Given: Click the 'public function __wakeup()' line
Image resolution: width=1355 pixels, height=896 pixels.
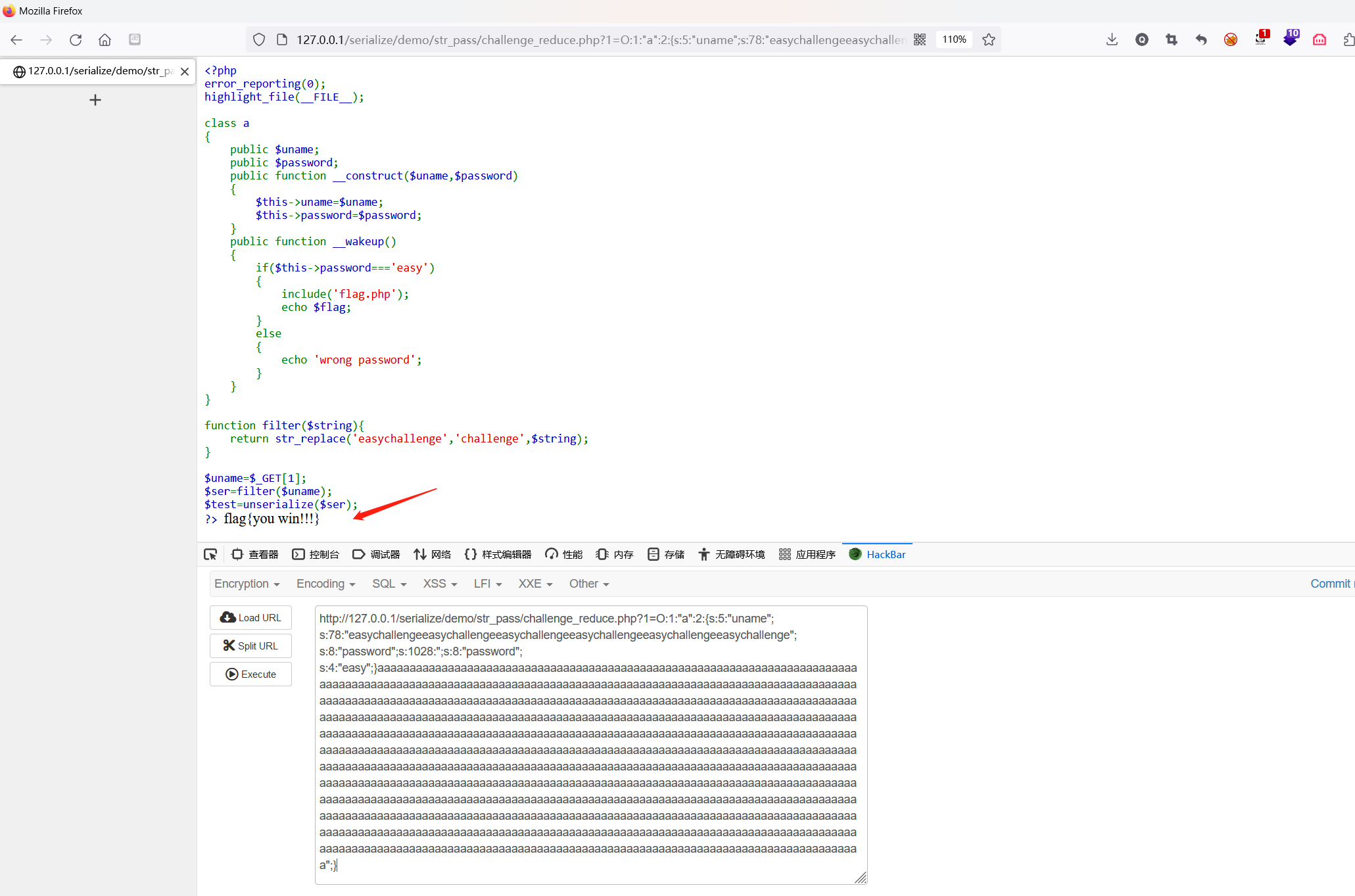Looking at the screenshot, I should [313, 242].
